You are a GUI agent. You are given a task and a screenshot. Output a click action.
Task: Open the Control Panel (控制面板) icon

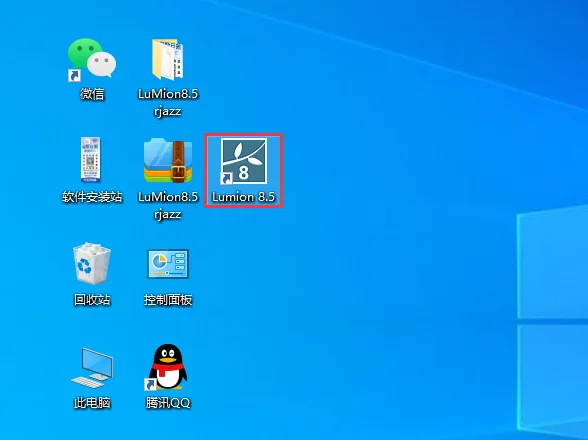168,264
